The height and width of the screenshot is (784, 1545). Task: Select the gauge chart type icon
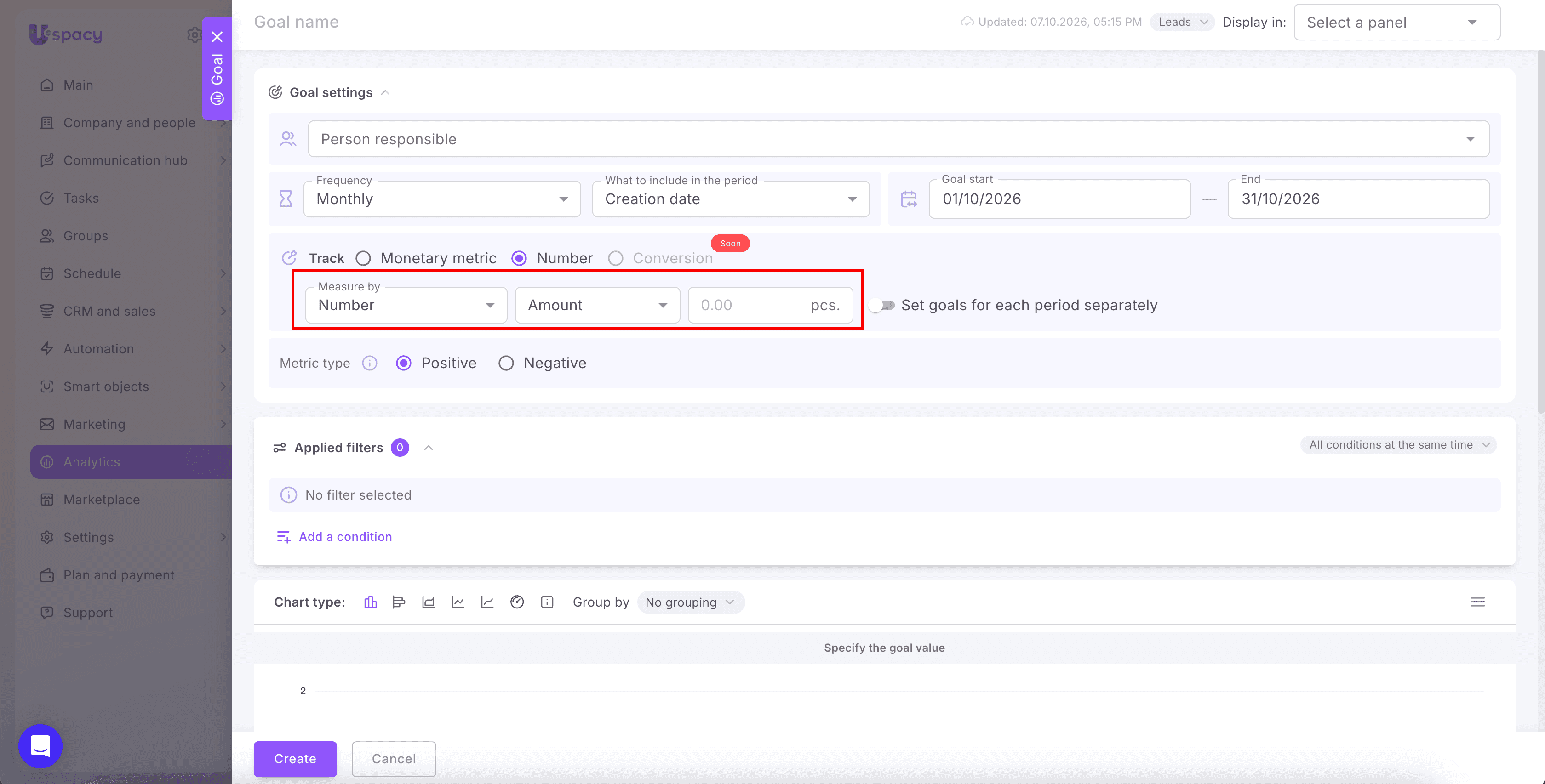pos(517,602)
